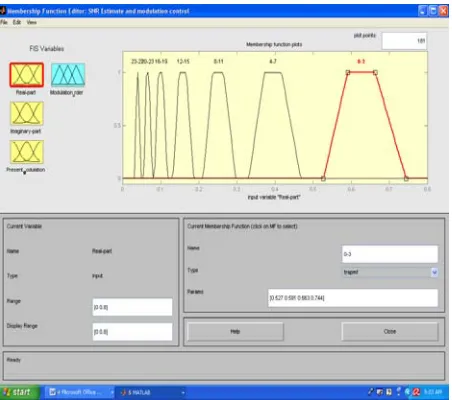Click the Display Range input field
Viewport: 452px width, 400px height.
132,332
